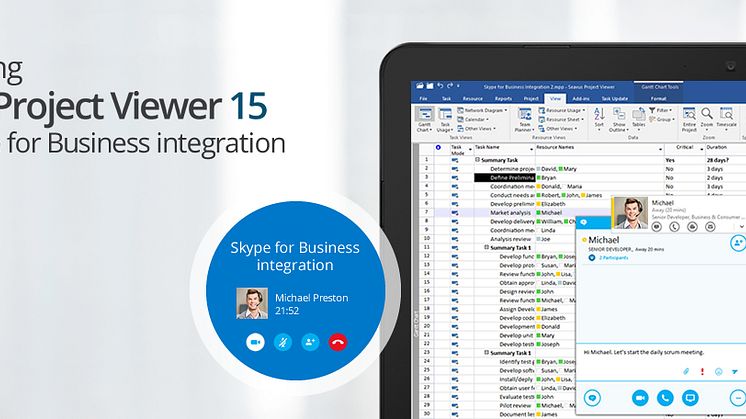Click the red high importance exclamation icon
The image size is (746, 419).
tap(702, 371)
